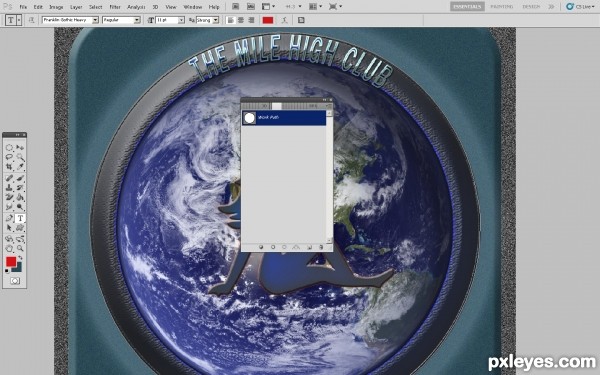Viewport: 600px width, 375px height.
Task: Open the 3D menu
Action: click(x=155, y=7)
